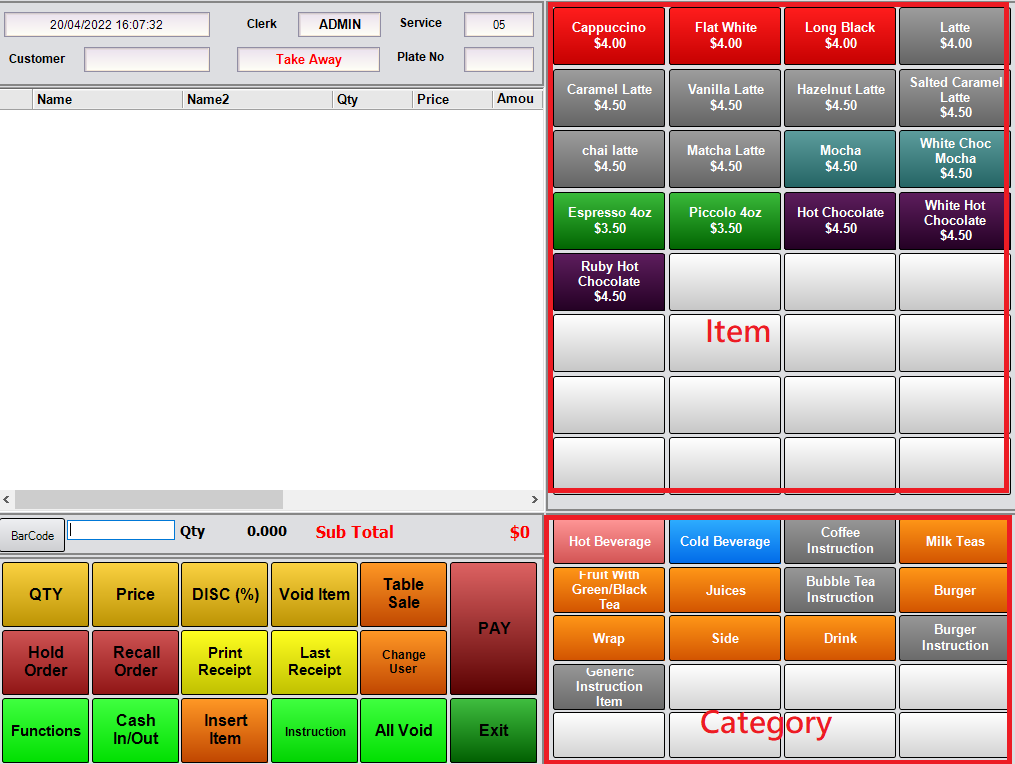Add Matcha Latte to order
Image resolution: width=1015 pixels, height=764 pixels.
click(x=725, y=159)
